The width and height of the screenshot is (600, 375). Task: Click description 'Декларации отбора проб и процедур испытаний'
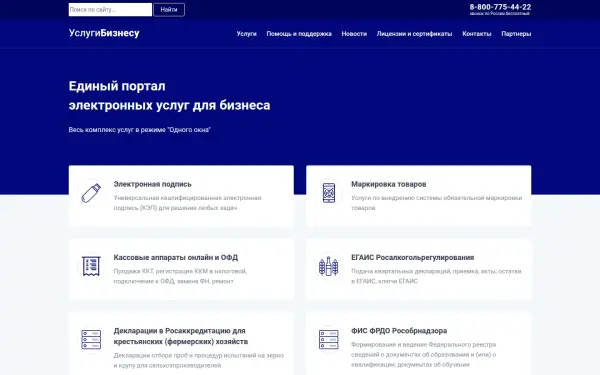tap(199, 360)
